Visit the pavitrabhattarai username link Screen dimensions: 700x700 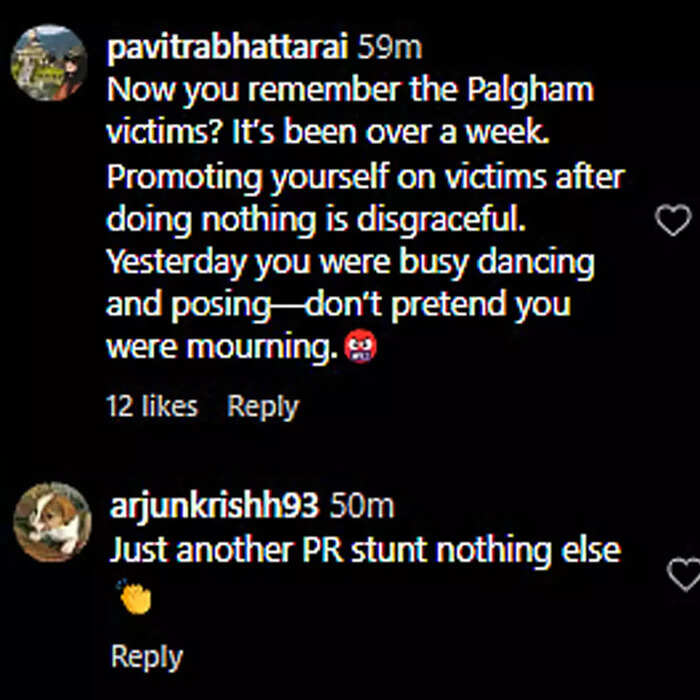(x=227, y=48)
